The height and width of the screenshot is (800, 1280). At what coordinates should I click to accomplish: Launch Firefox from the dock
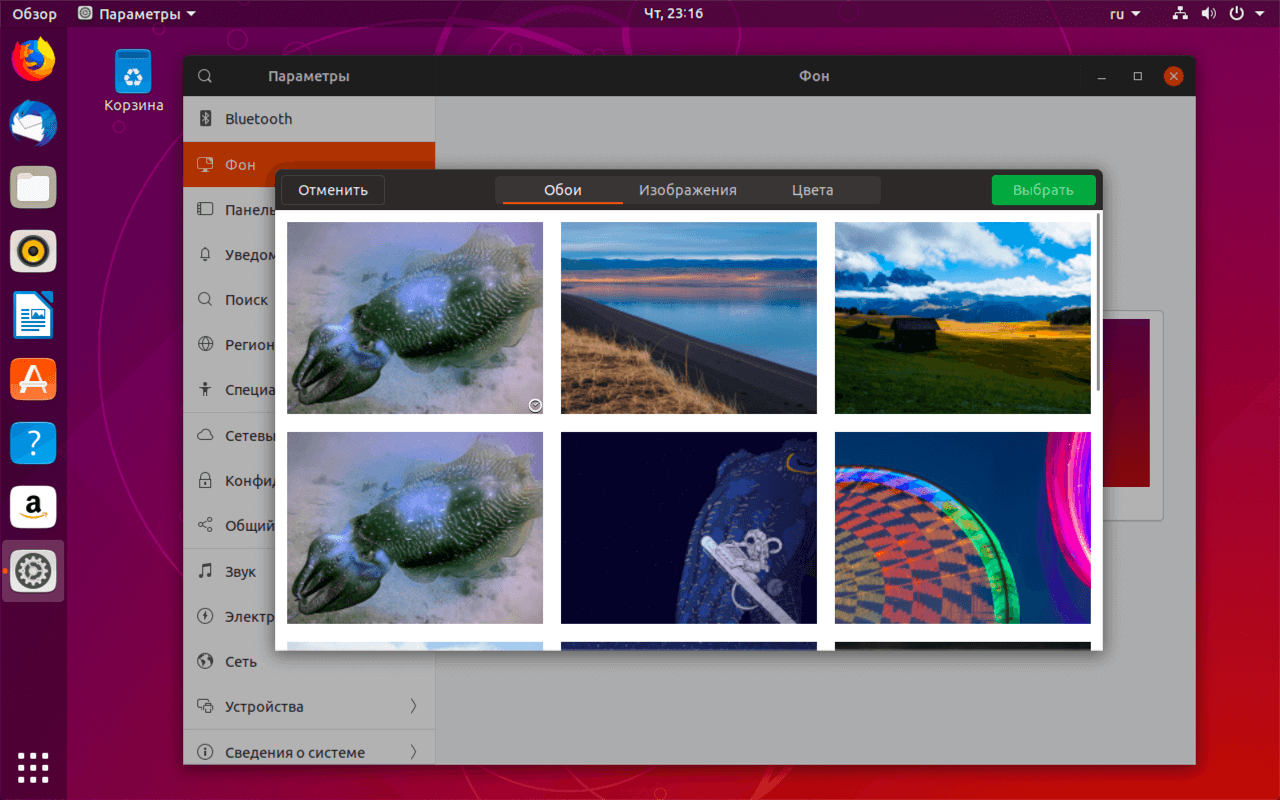(33, 60)
